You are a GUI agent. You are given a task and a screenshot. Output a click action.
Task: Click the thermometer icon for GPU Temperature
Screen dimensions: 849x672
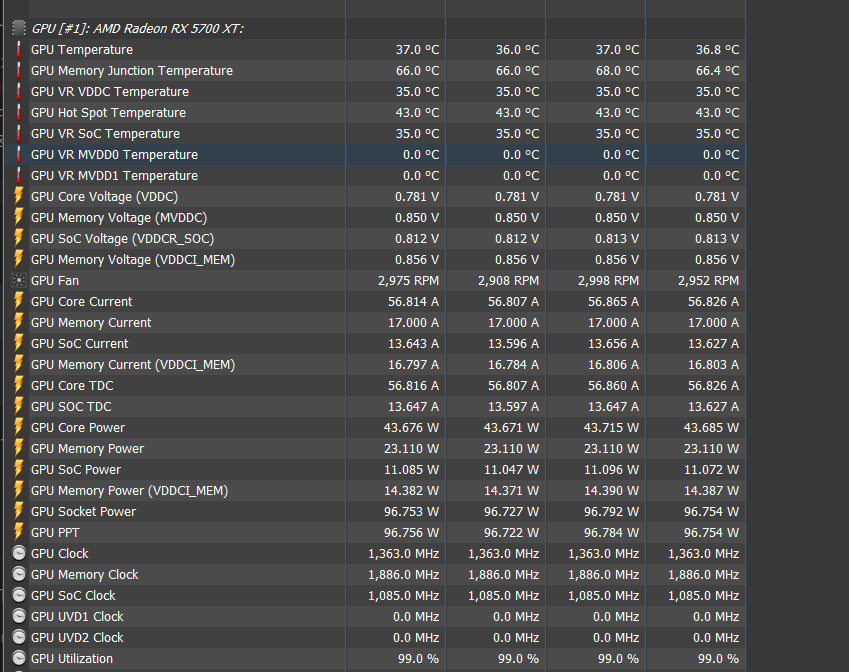click(19, 49)
